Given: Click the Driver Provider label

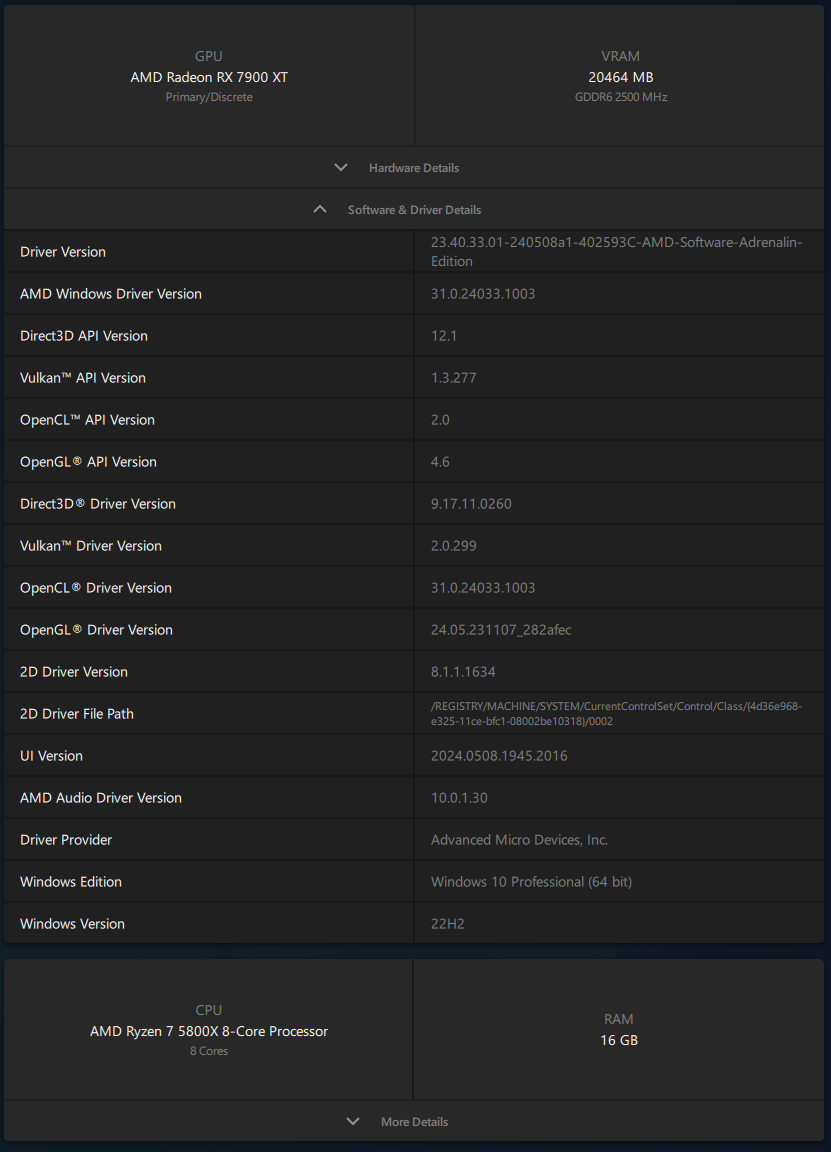Looking at the screenshot, I should [x=66, y=839].
